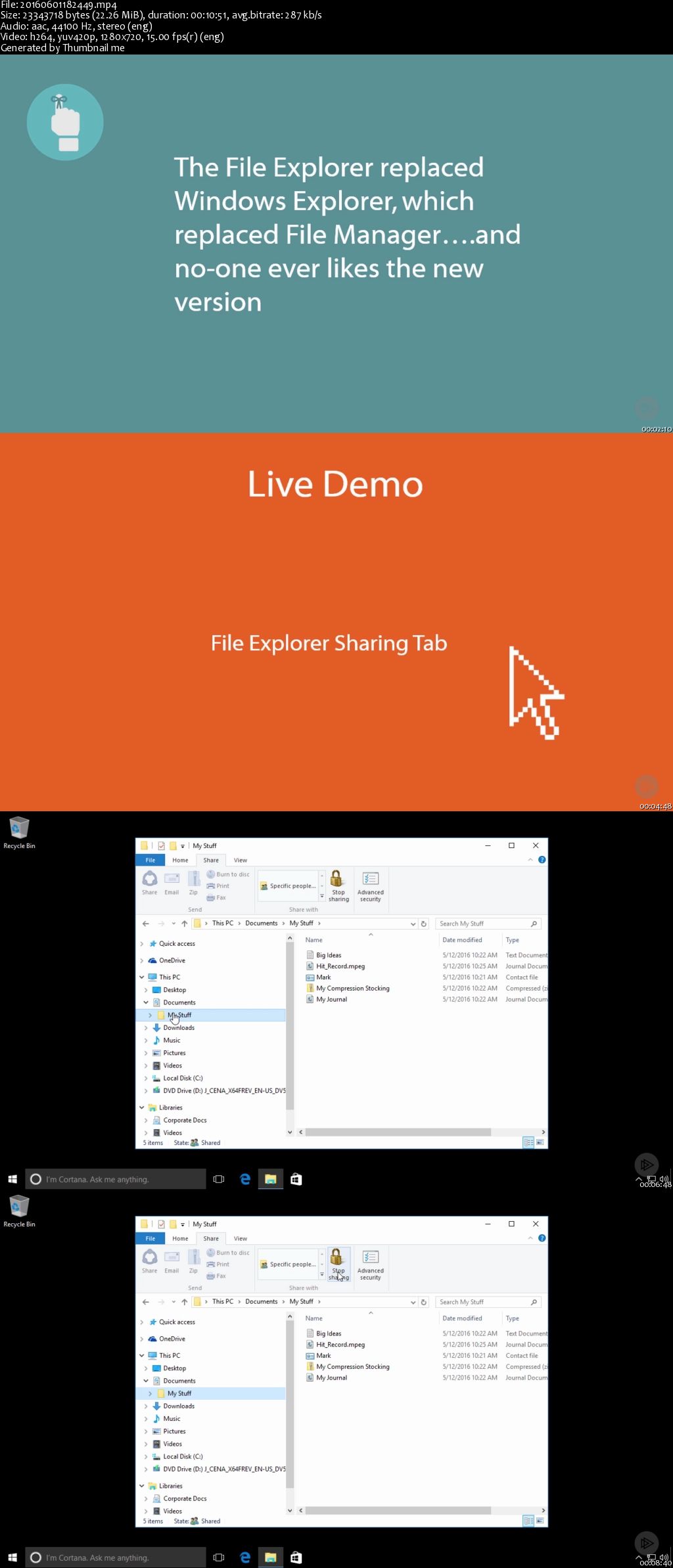Open Recycle Bin in the 00:06:48 frame
The image size is (673, 1568).
point(19,833)
